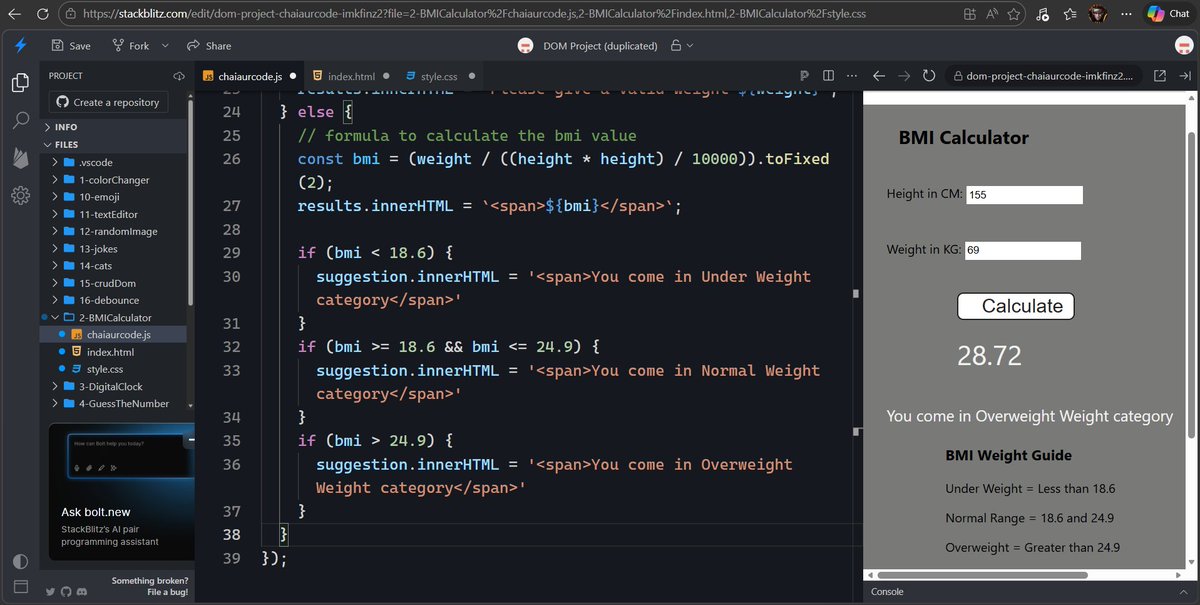Go back in the preview pane

click(879, 76)
